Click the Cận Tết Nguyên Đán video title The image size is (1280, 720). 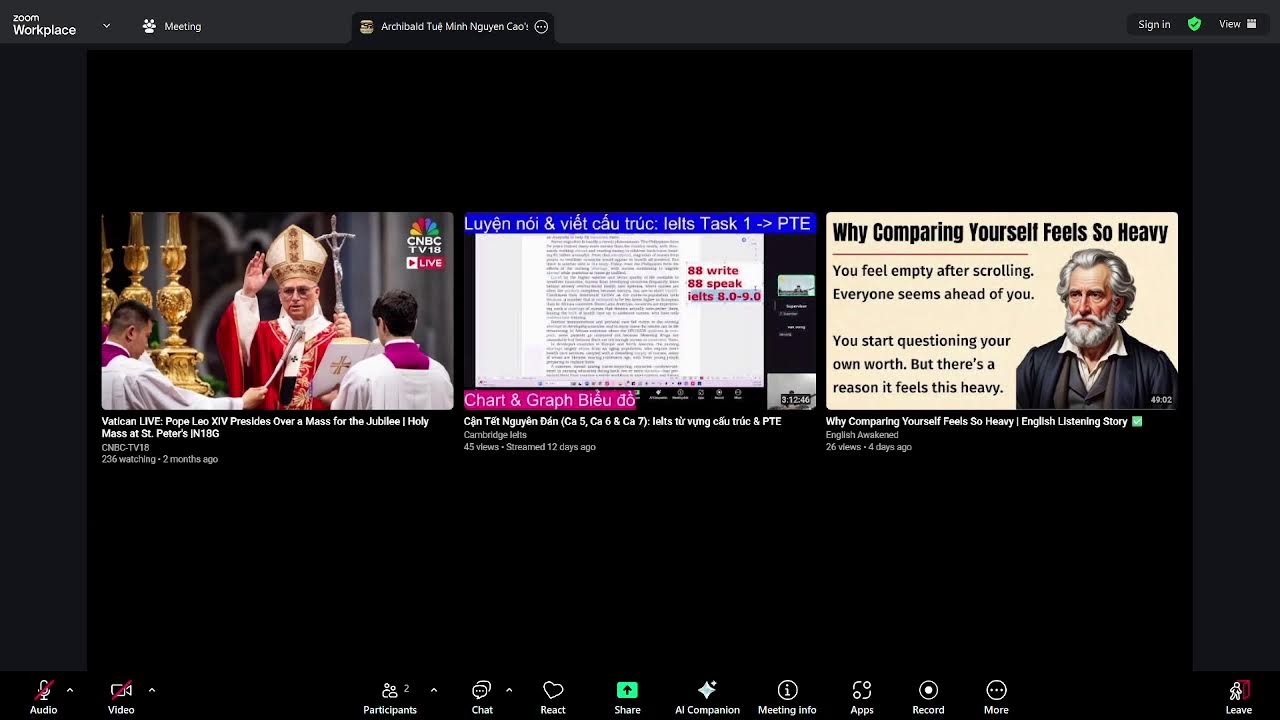622,421
